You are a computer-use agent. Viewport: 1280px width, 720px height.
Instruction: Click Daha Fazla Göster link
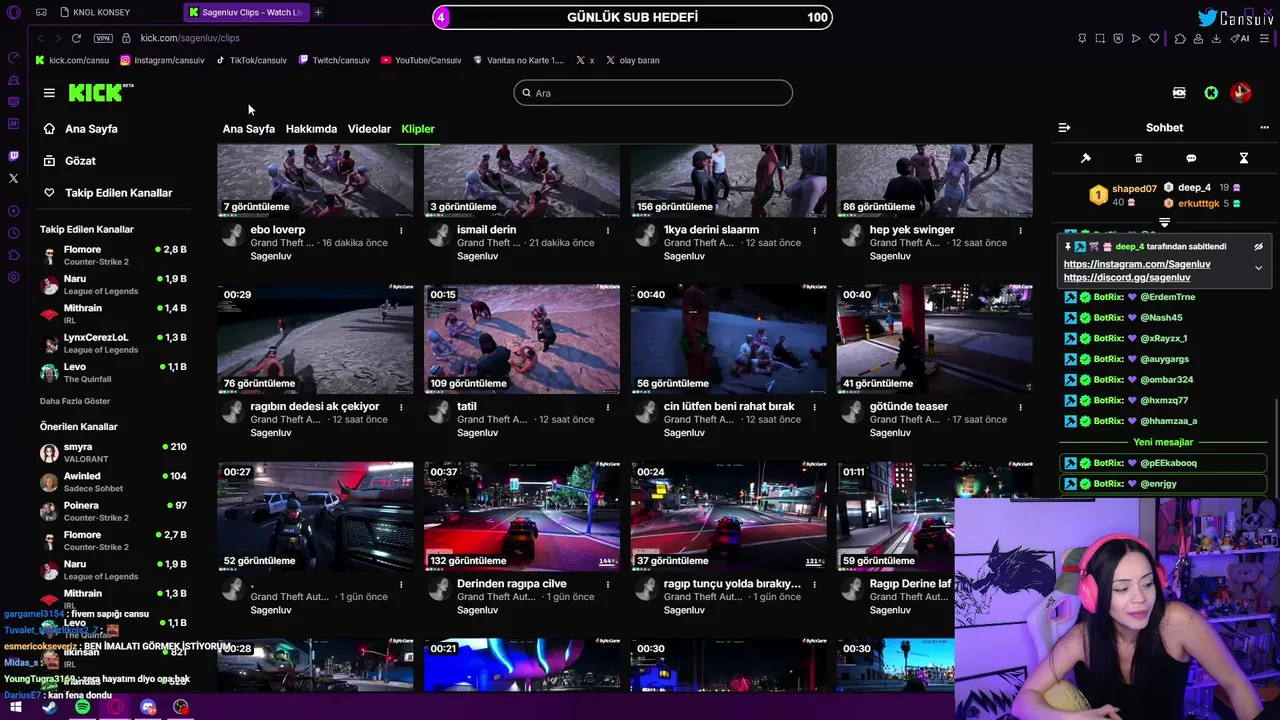[x=75, y=401]
